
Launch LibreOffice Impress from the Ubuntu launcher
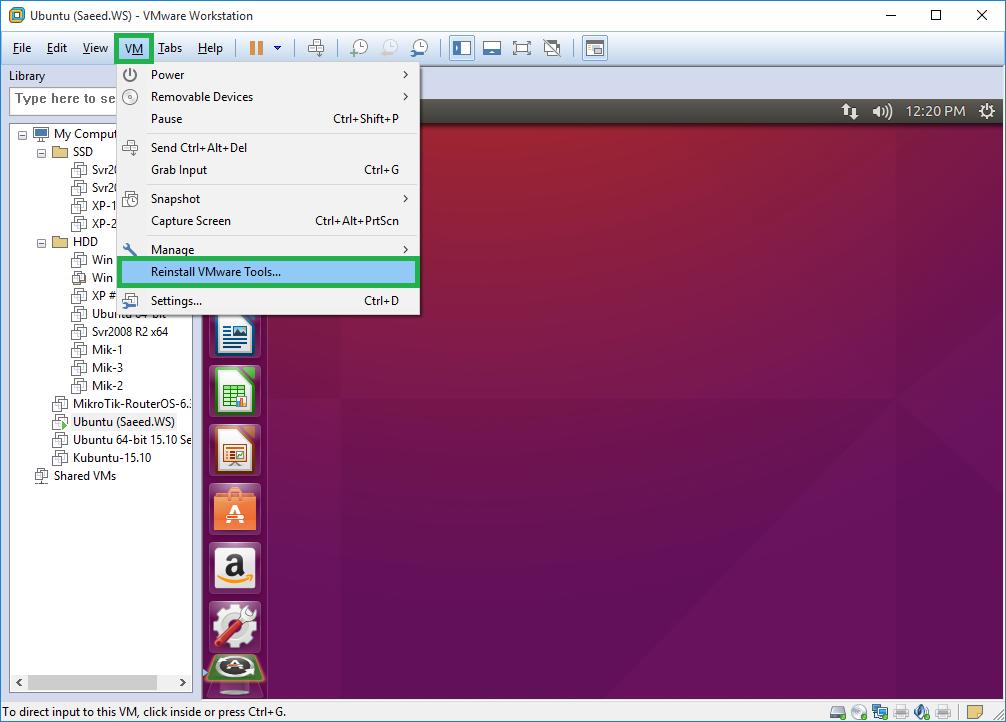click(x=235, y=450)
